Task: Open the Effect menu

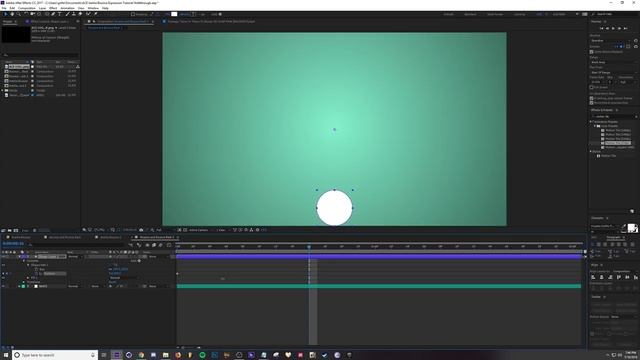Action: point(53,8)
